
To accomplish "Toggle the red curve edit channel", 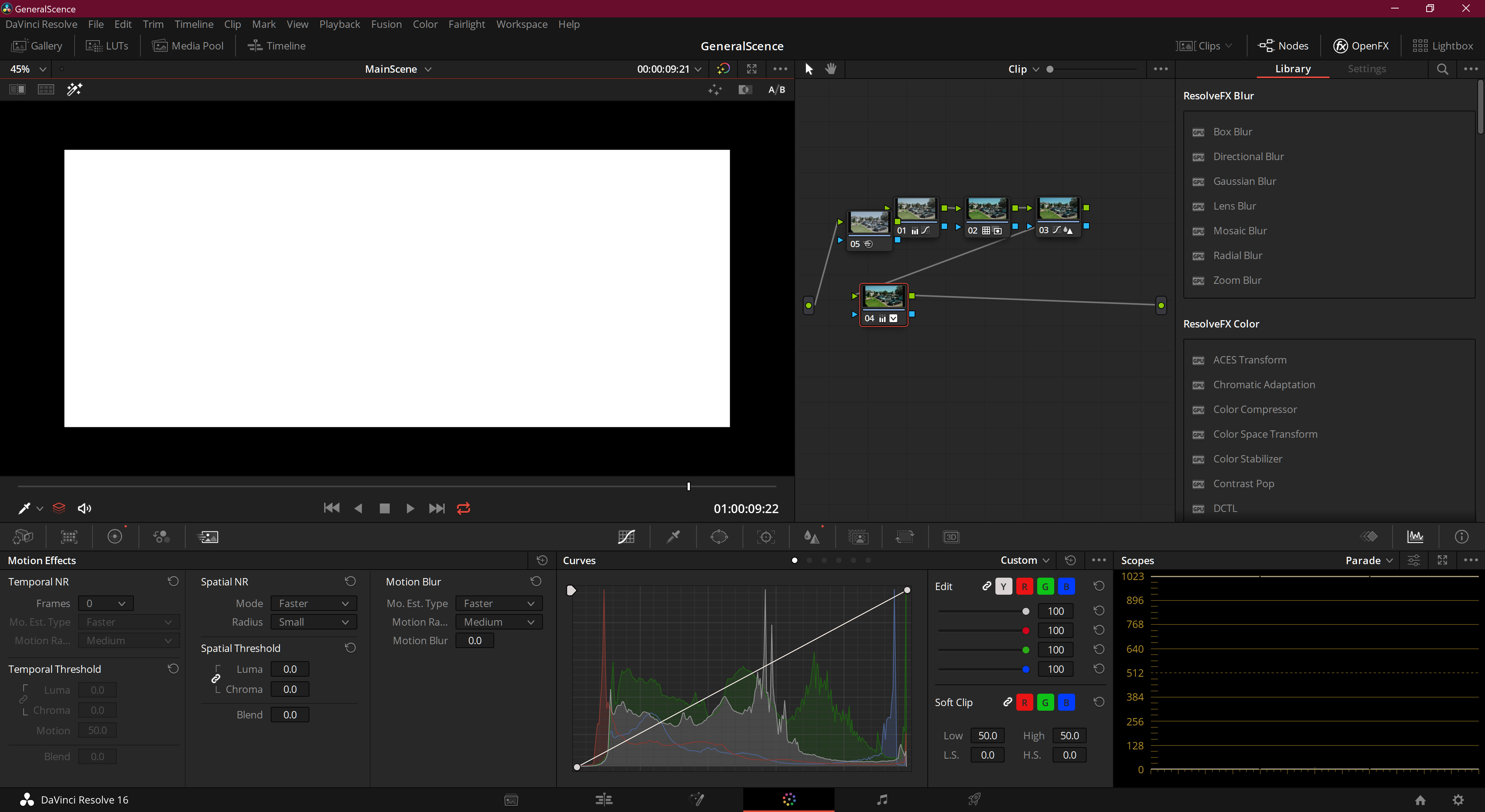I will (1024, 587).
